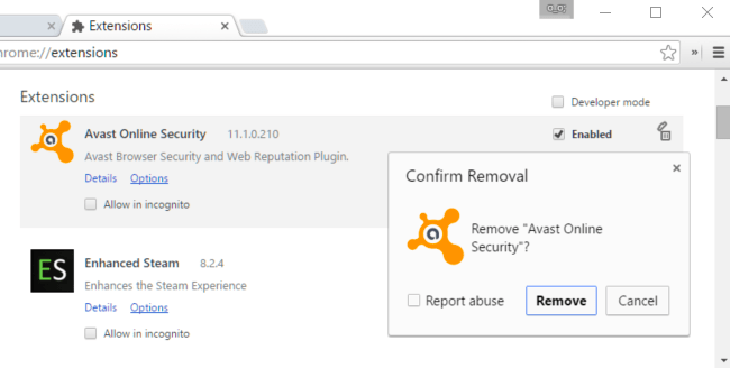Toggle Allow in incognito for Enhanced Steam
The image size is (730, 368).
90,334
